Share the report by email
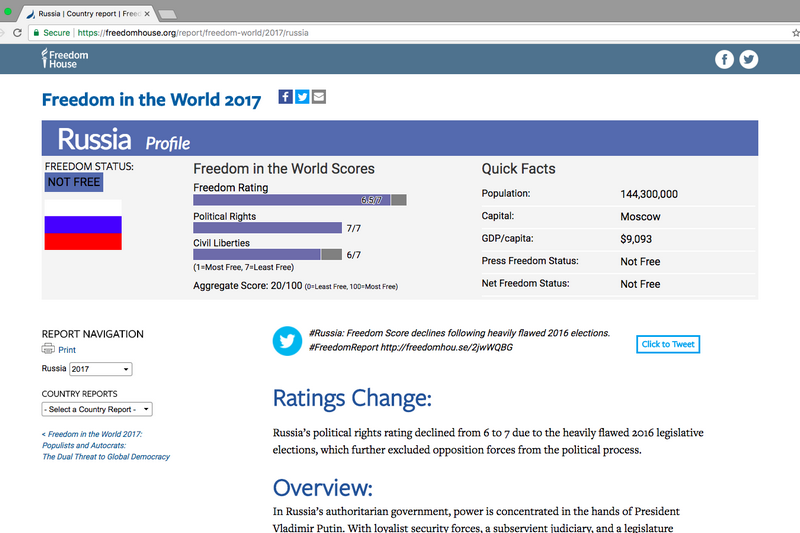 coord(319,97)
